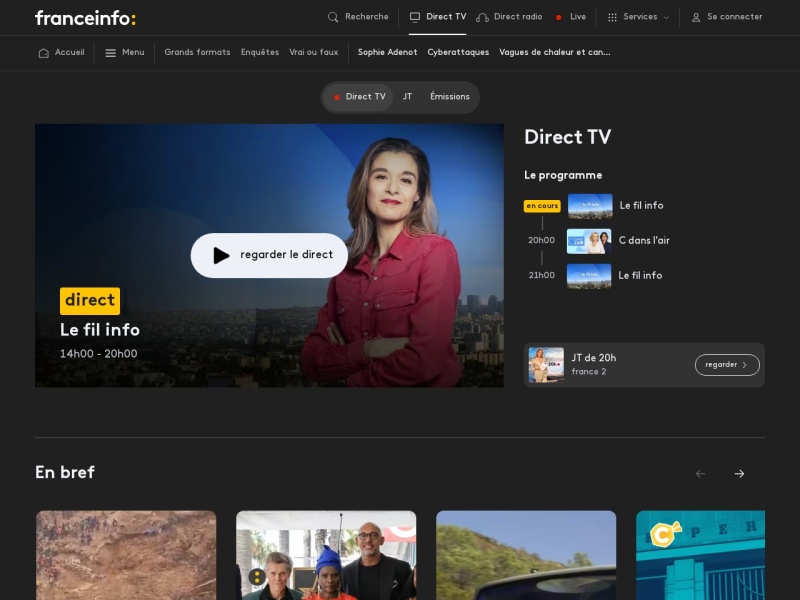Open the hillside car En bref card
Image resolution: width=800 pixels, height=600 pixels.
point(526,555)
